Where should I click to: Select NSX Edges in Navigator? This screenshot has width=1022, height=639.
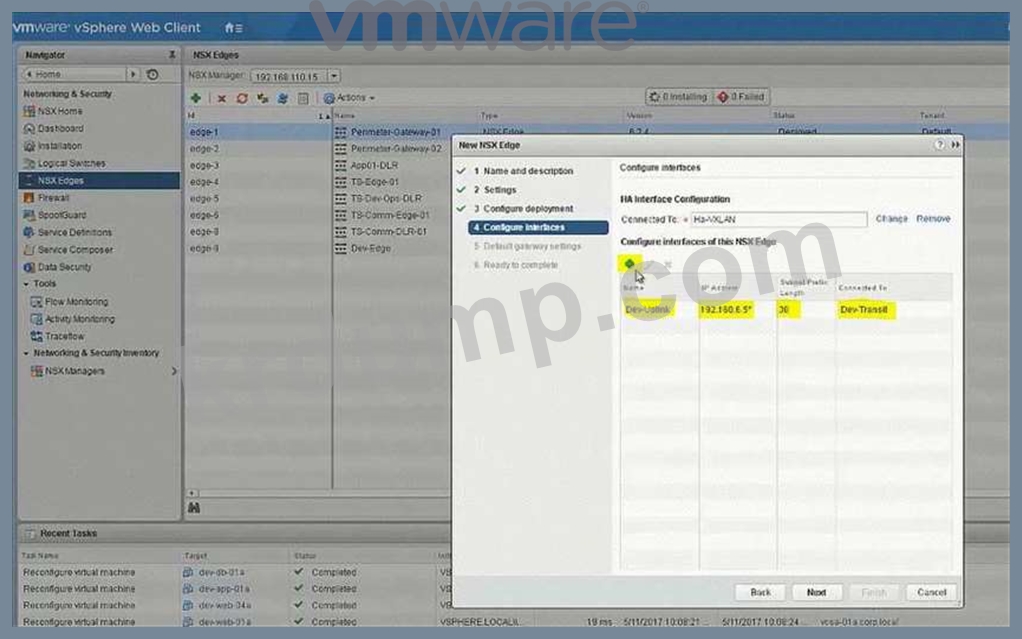tap(99, 181)
